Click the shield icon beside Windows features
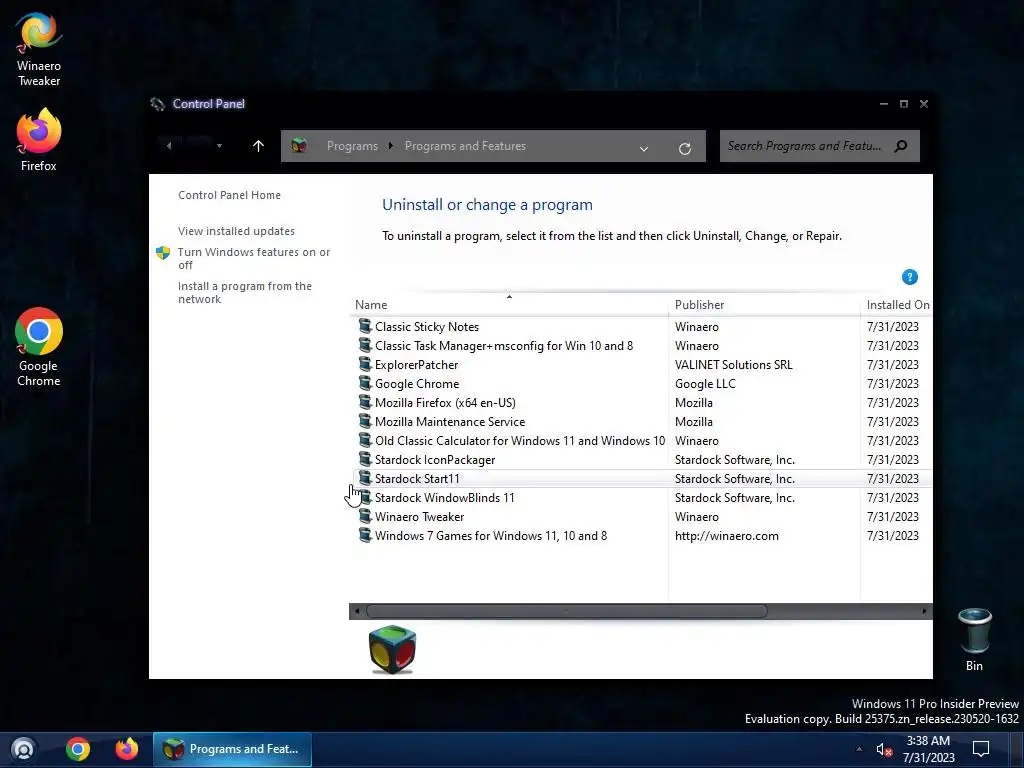This screenshot has height=768, width=1024. click(x=163, y=253)
